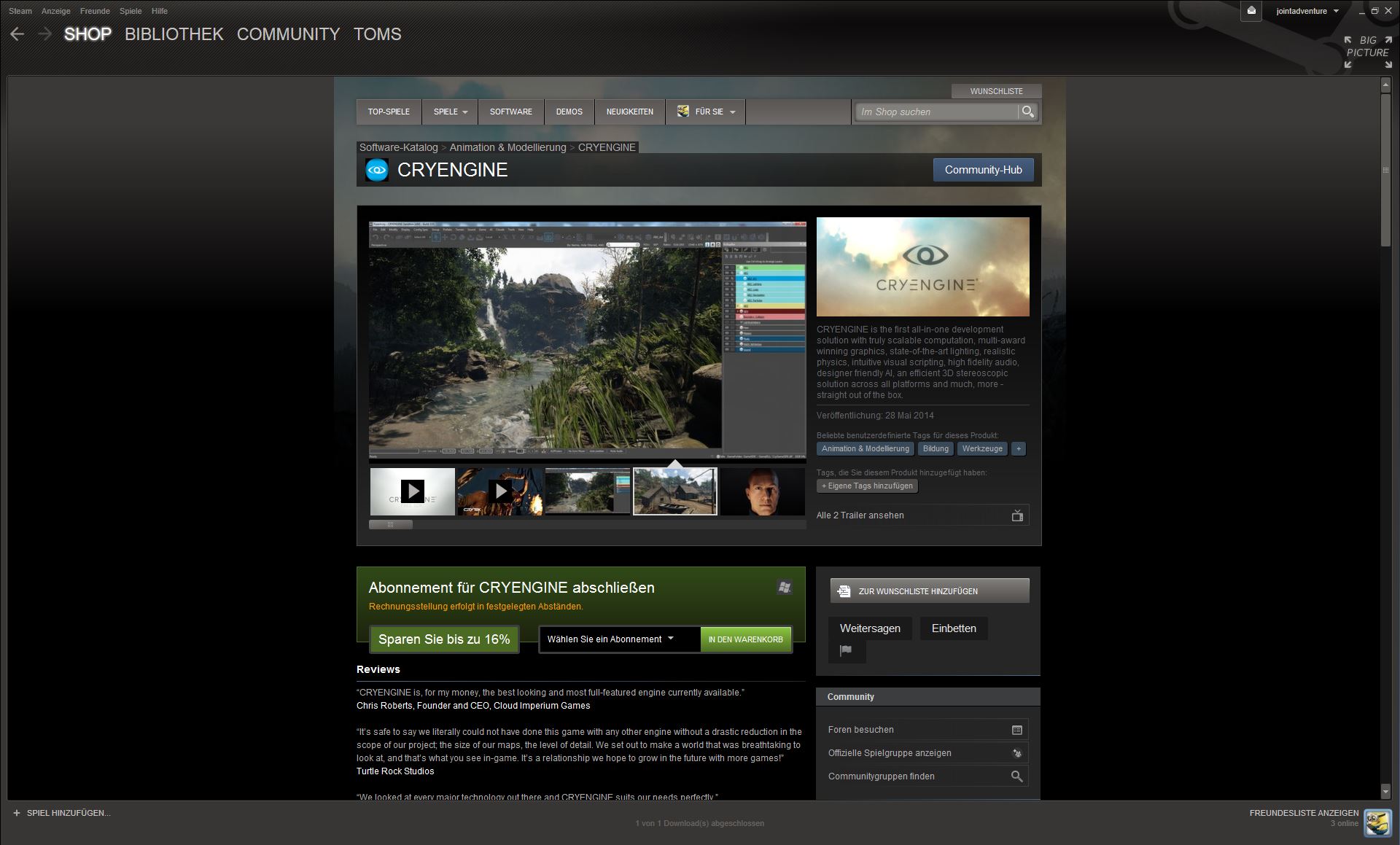Viewport: 1400px width, 845px height.
Task: Click the CRYENGINE eye logo icon
Action: [x=377, y=170]
